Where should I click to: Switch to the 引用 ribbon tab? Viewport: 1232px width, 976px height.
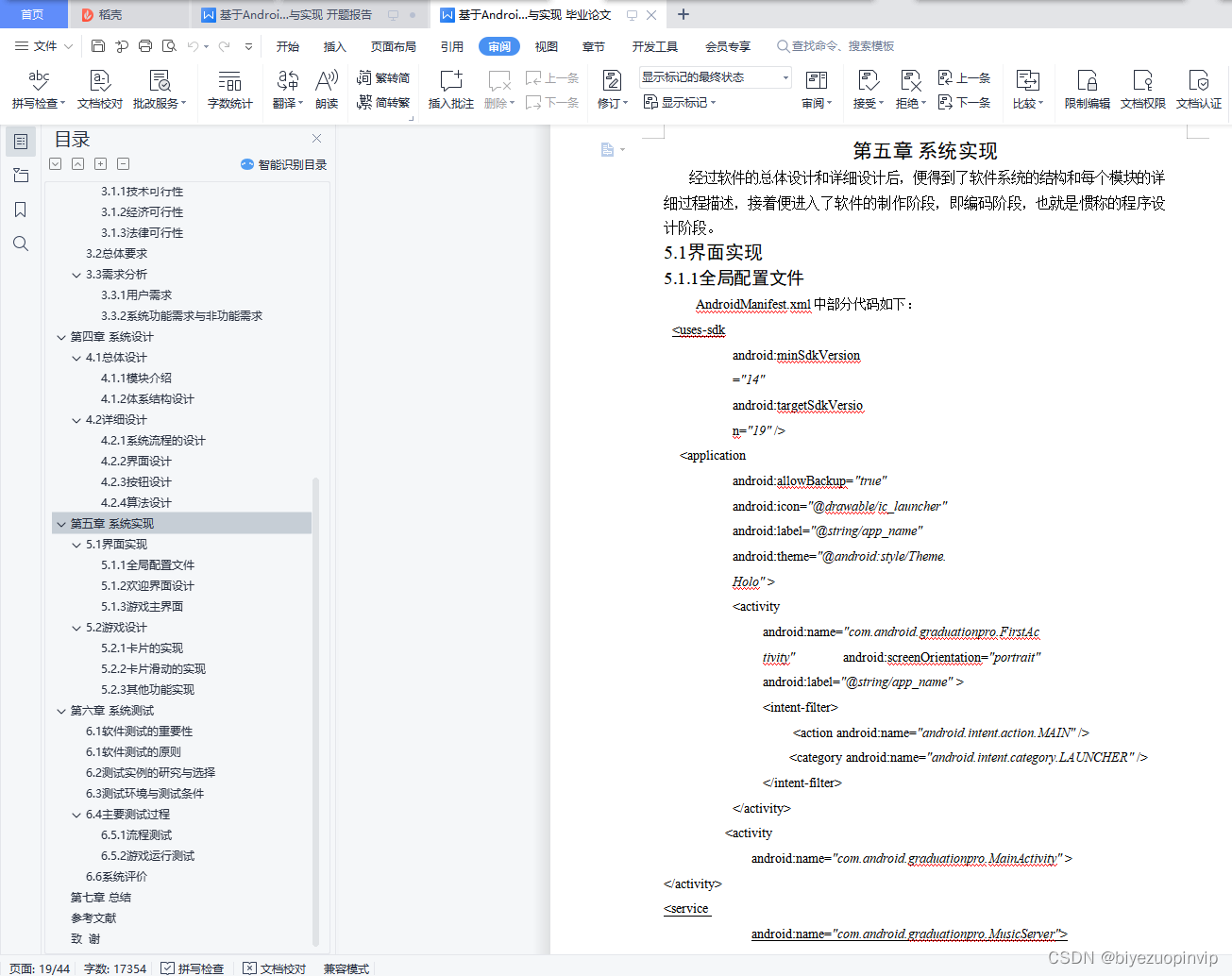coord(452,46)
